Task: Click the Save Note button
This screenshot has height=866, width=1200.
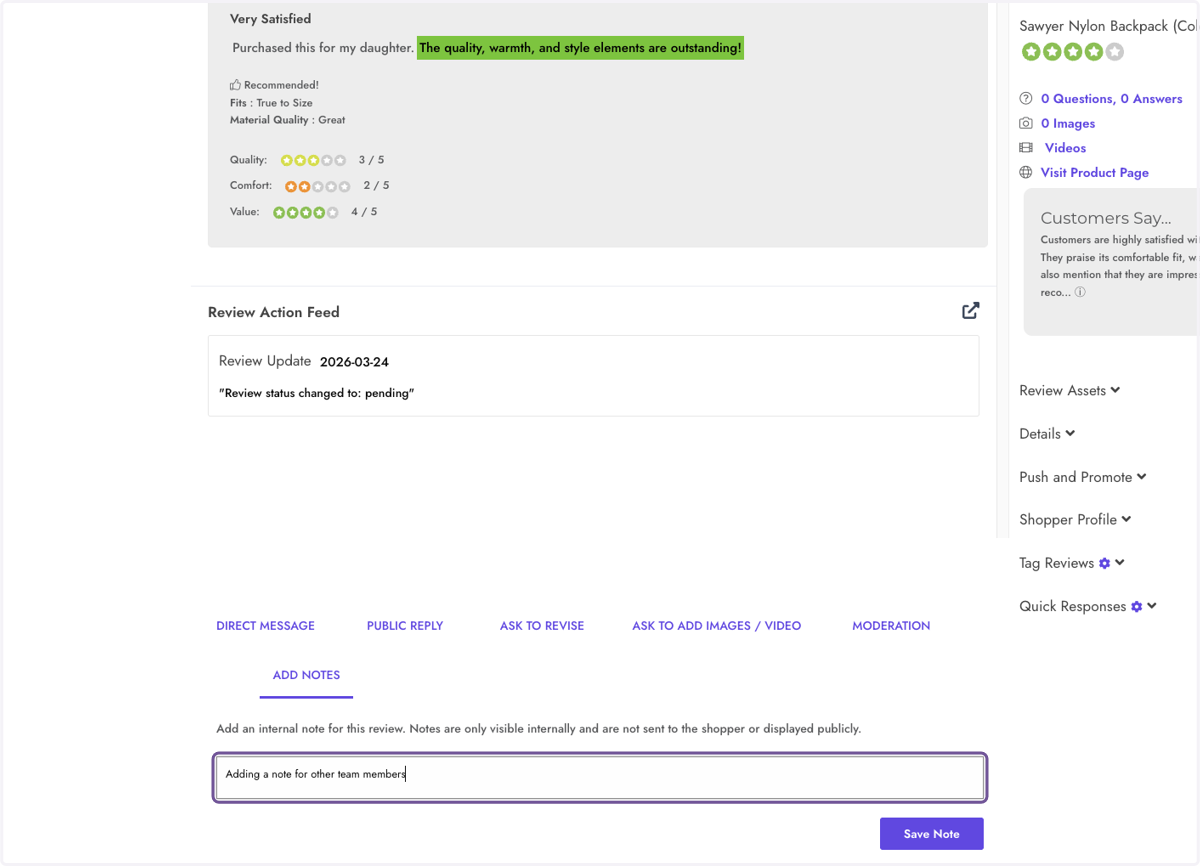Action: pyautogui.click(x=931, y=834)
